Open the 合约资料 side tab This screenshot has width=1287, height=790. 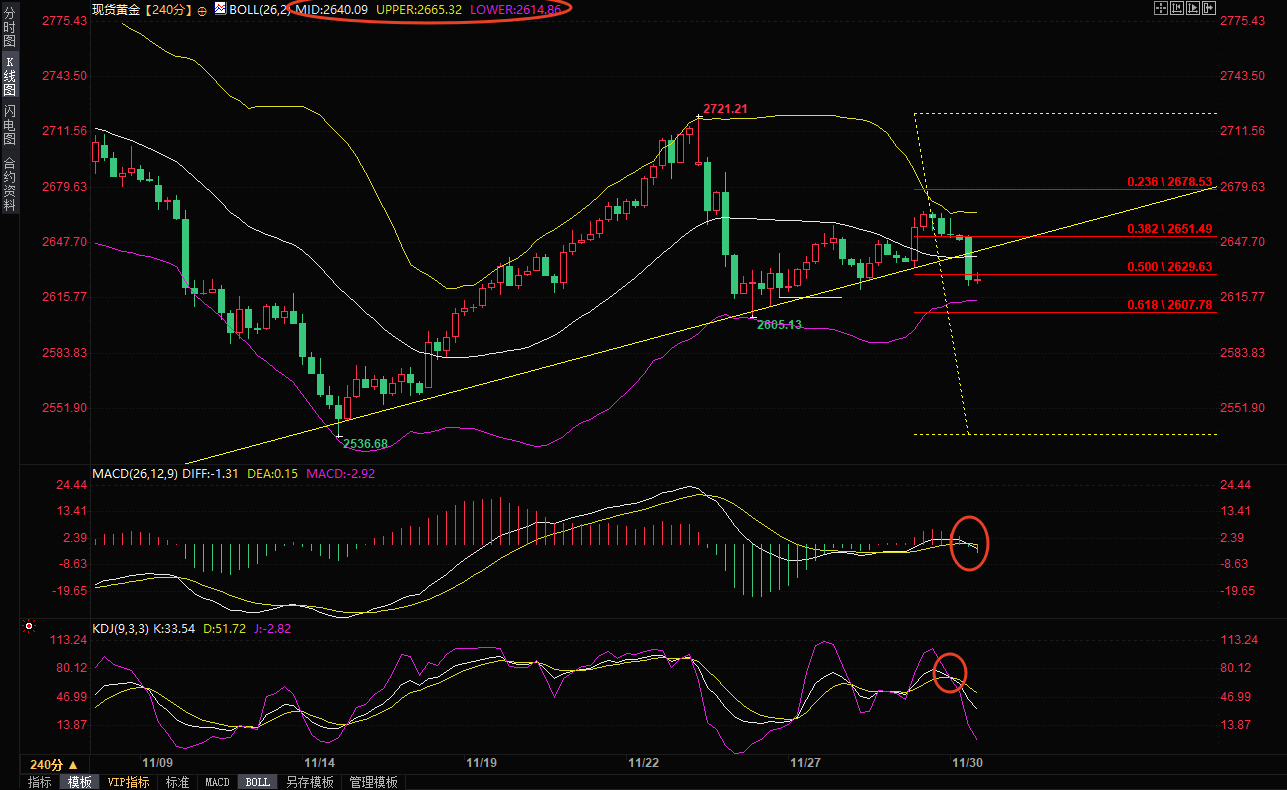(9, 182)
